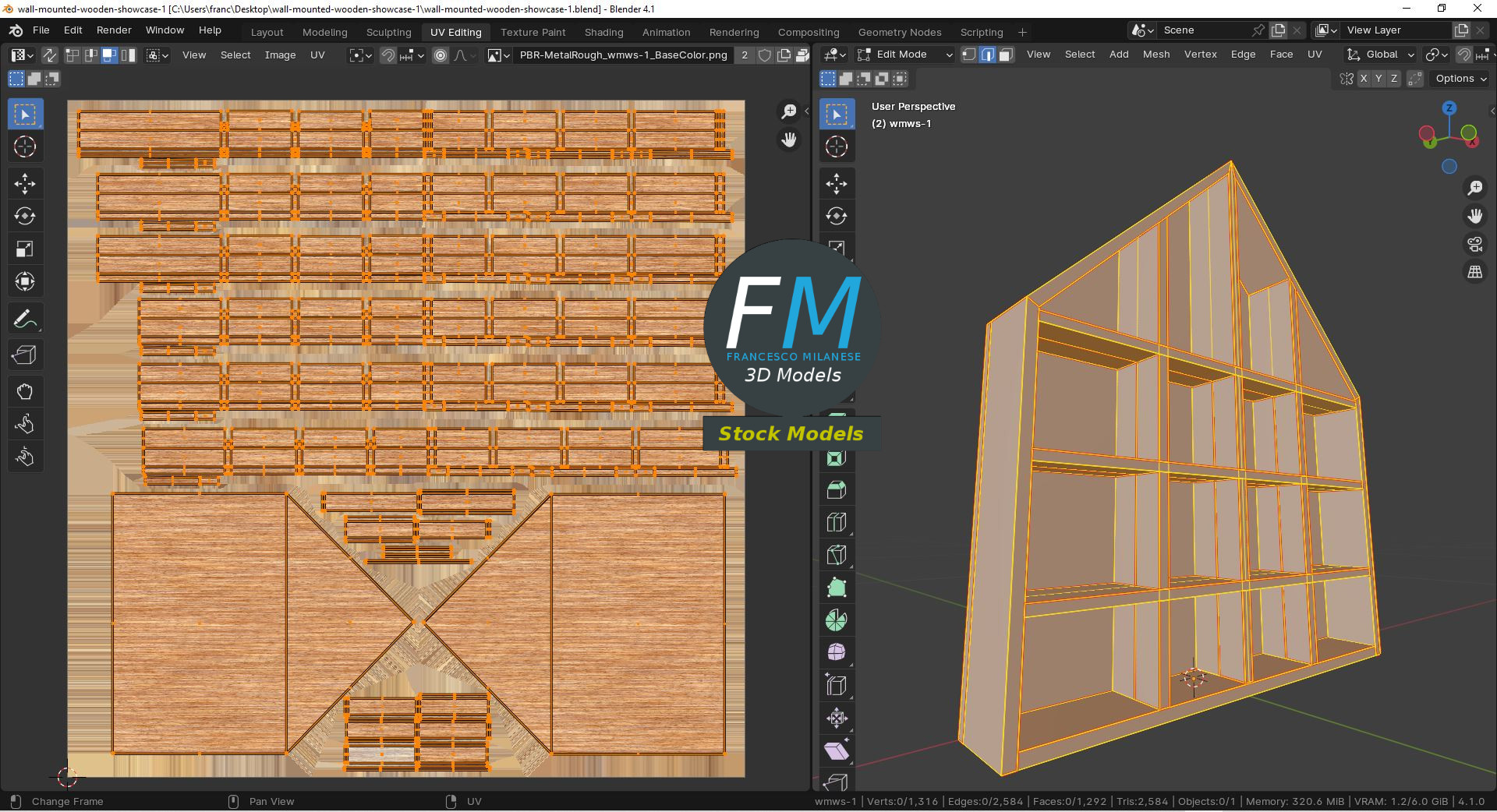Open the Edit Mode dropdown
1497x812 pixels.
(x=904, y=55)
